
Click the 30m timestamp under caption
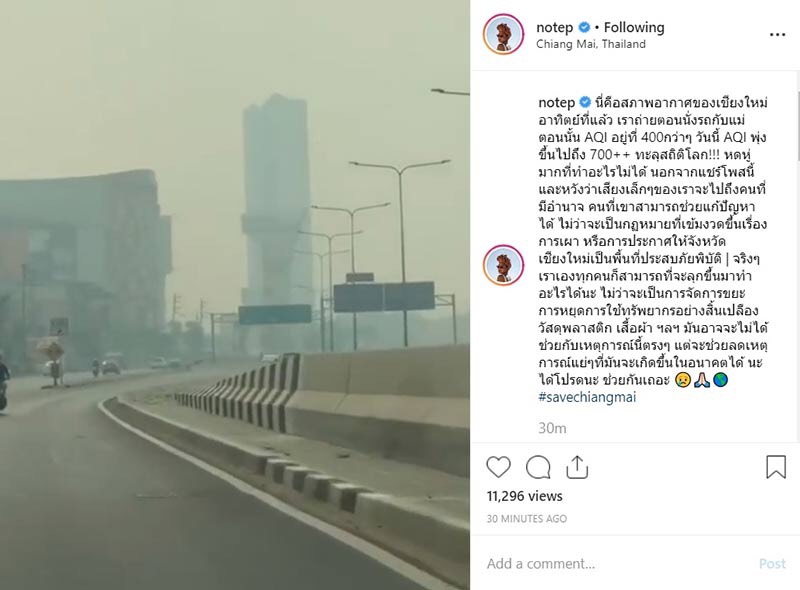tap(552, 428)
